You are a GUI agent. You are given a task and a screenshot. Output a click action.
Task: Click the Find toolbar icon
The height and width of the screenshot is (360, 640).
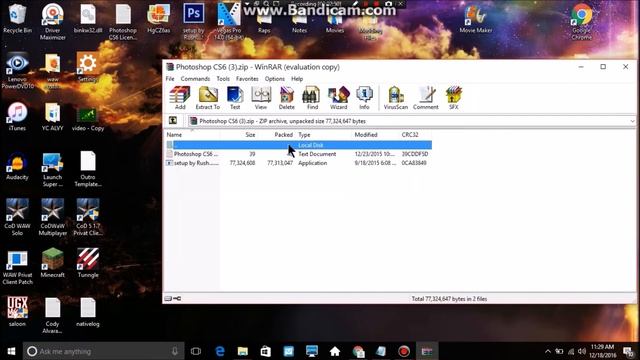(x=312, y=98)
